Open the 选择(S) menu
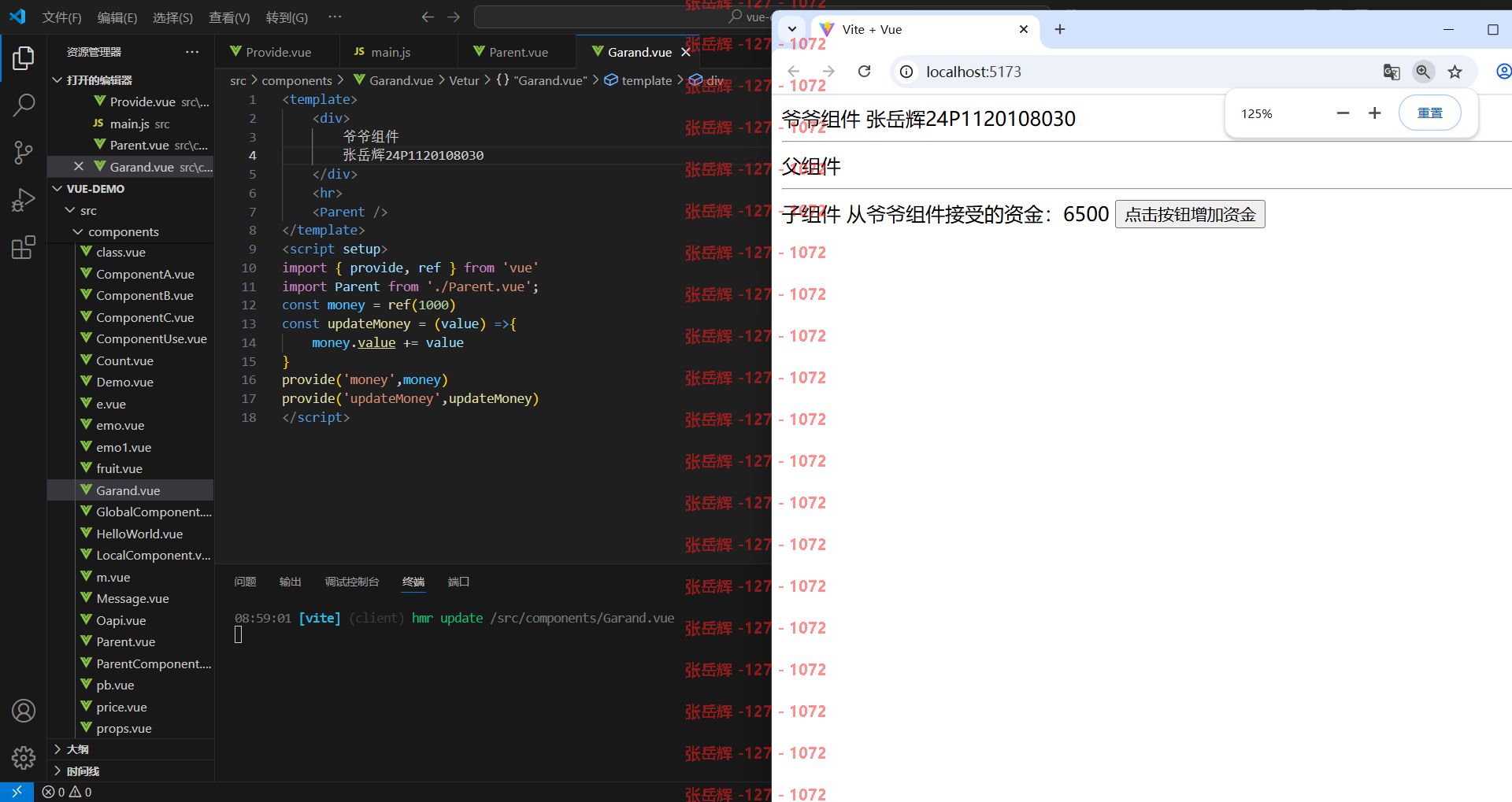 [x=172, y=17]
